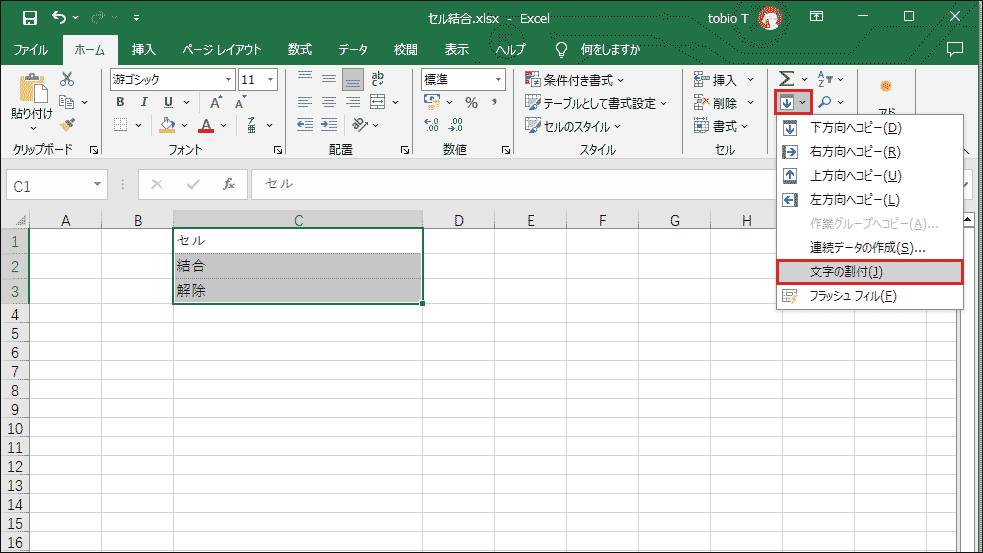This screenshot has width=983, height=553.
Task: Click the 書式 cells button
Action: coord(720,126)
